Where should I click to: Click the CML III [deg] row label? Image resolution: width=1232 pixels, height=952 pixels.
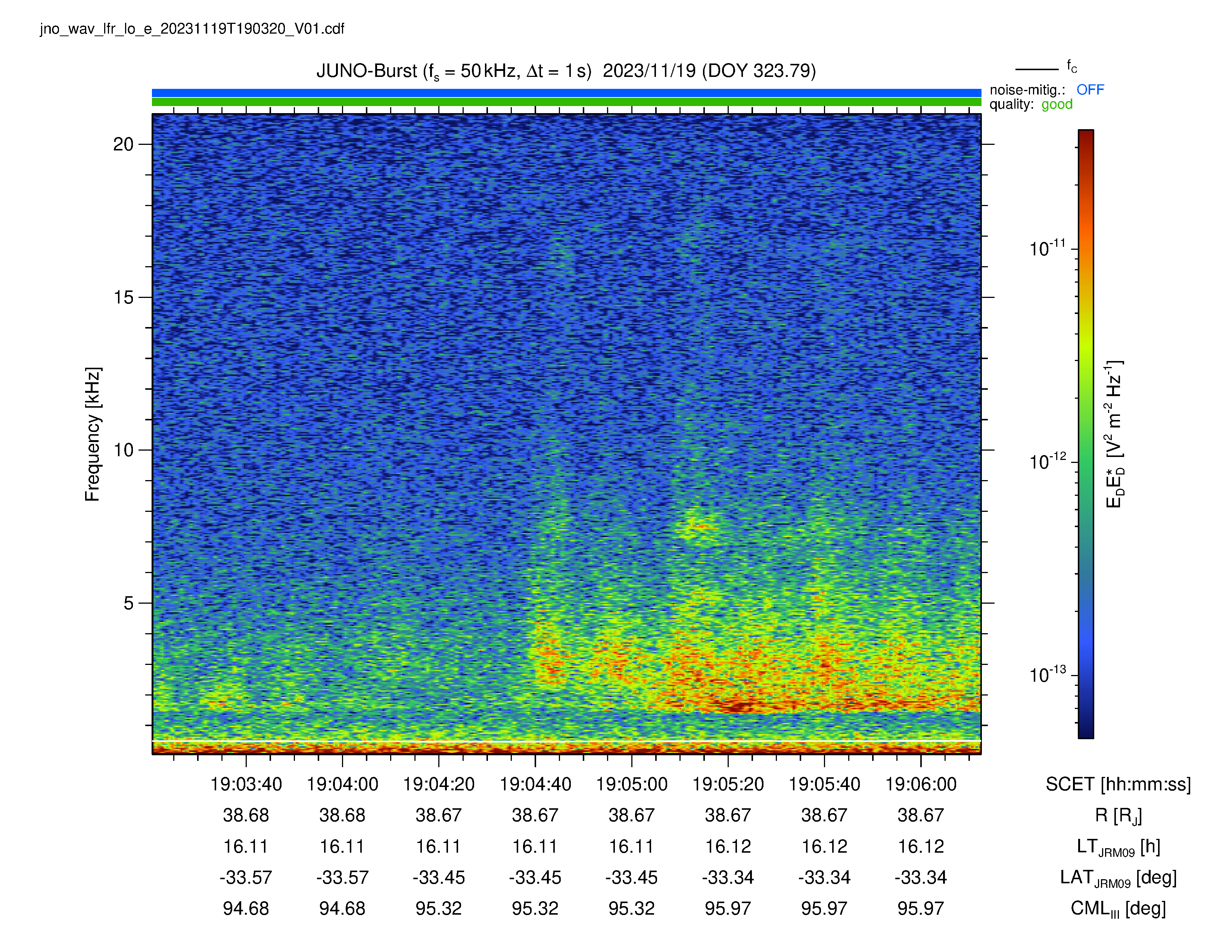coord(1118,909)
